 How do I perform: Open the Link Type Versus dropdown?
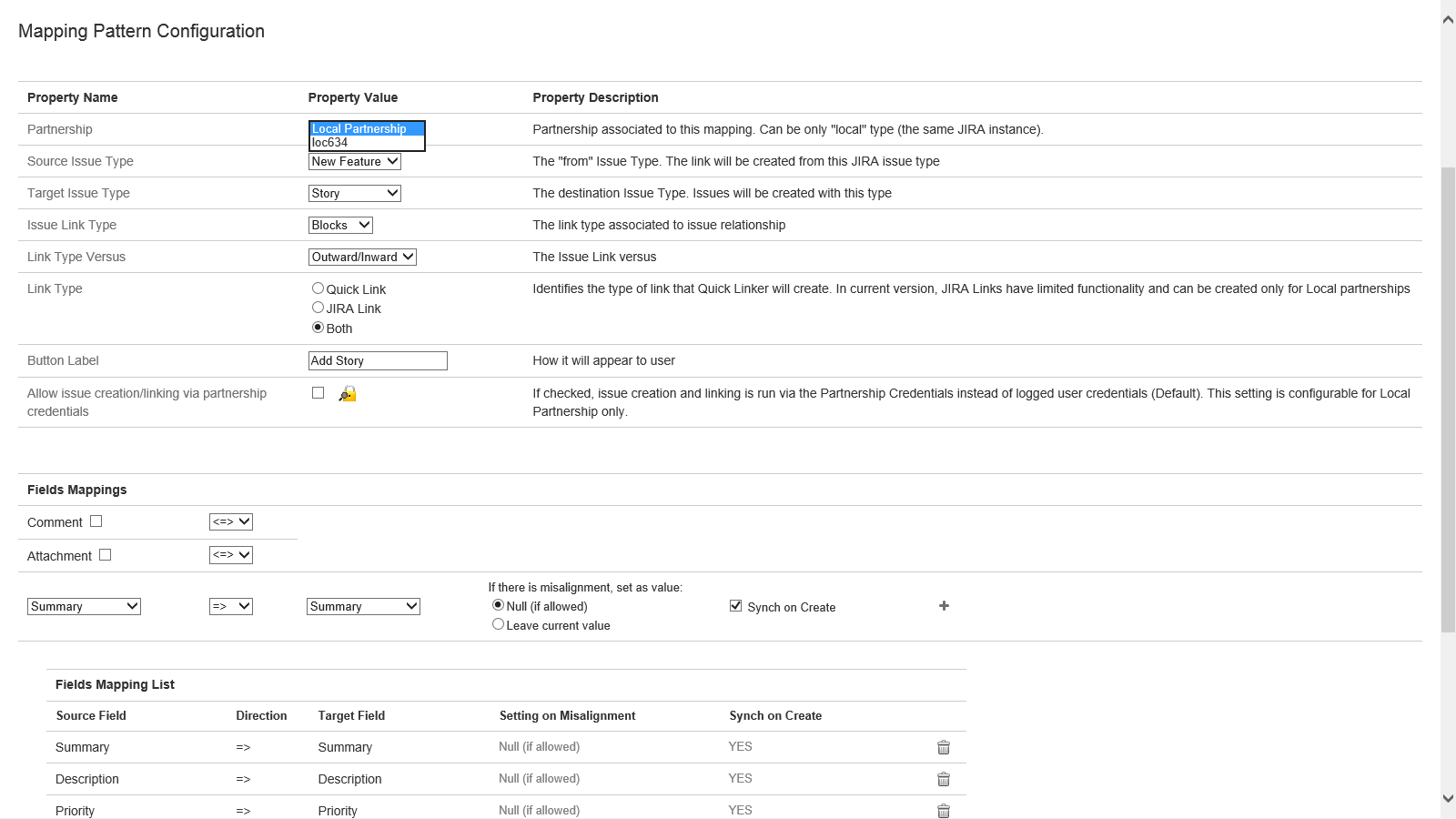point(362,257)
